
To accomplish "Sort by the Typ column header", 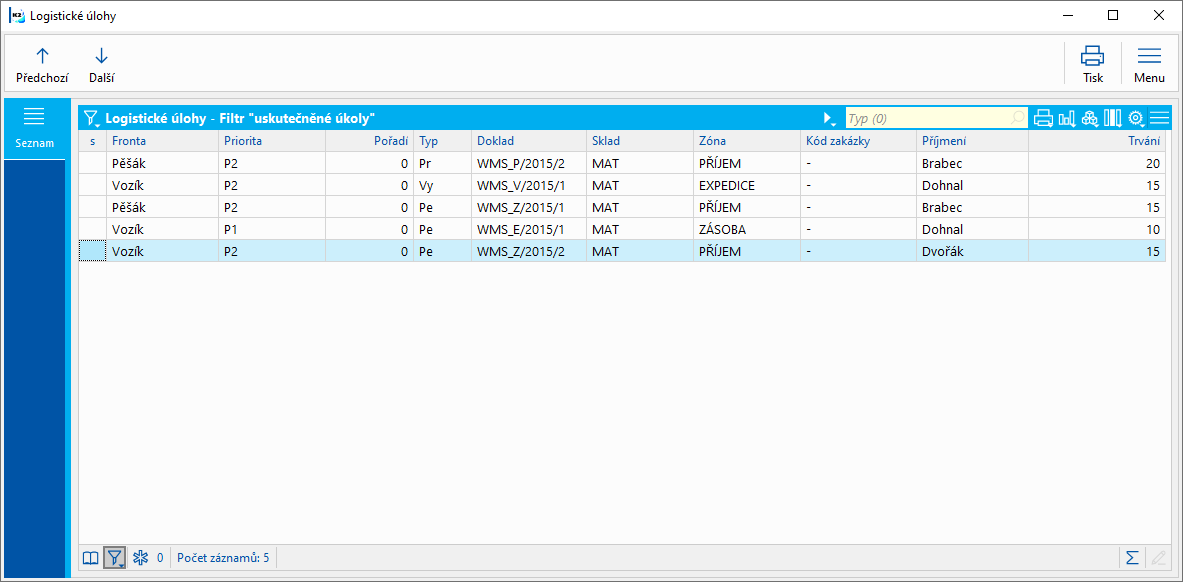I will (x=443, y=141).
